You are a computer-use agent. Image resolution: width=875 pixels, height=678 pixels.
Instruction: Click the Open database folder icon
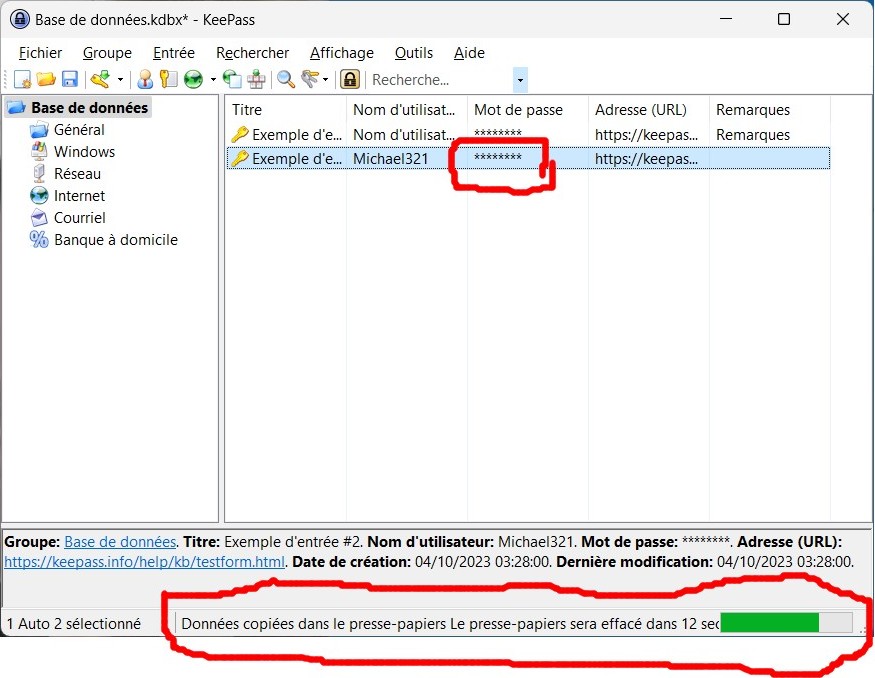tap(46, 80)
